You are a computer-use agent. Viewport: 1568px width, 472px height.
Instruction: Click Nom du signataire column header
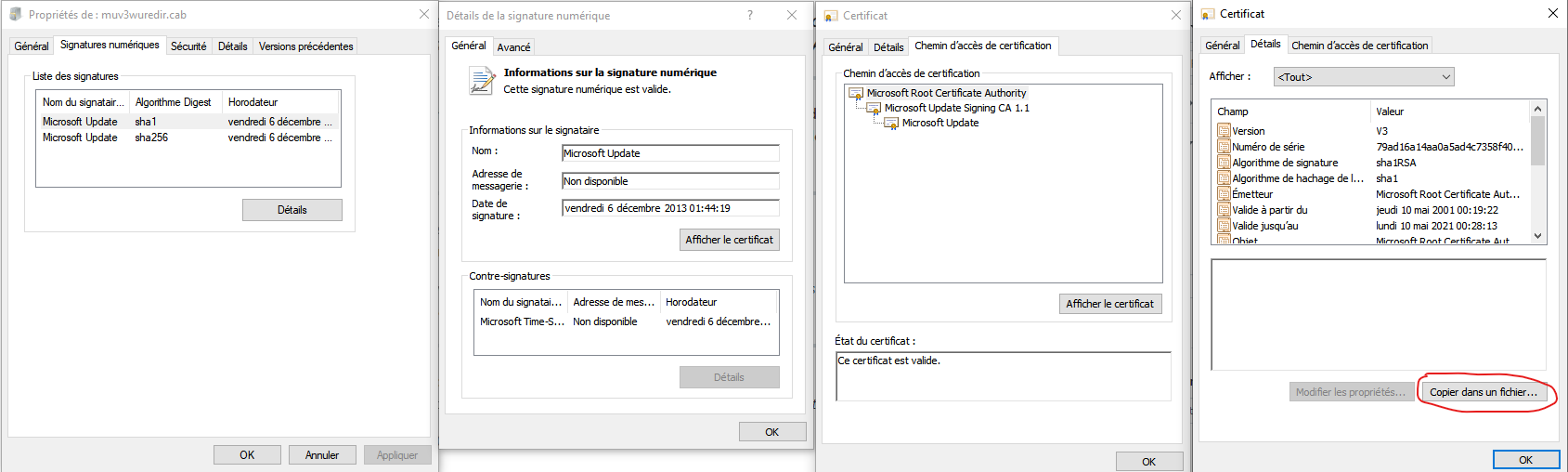[x=83, y=102]
